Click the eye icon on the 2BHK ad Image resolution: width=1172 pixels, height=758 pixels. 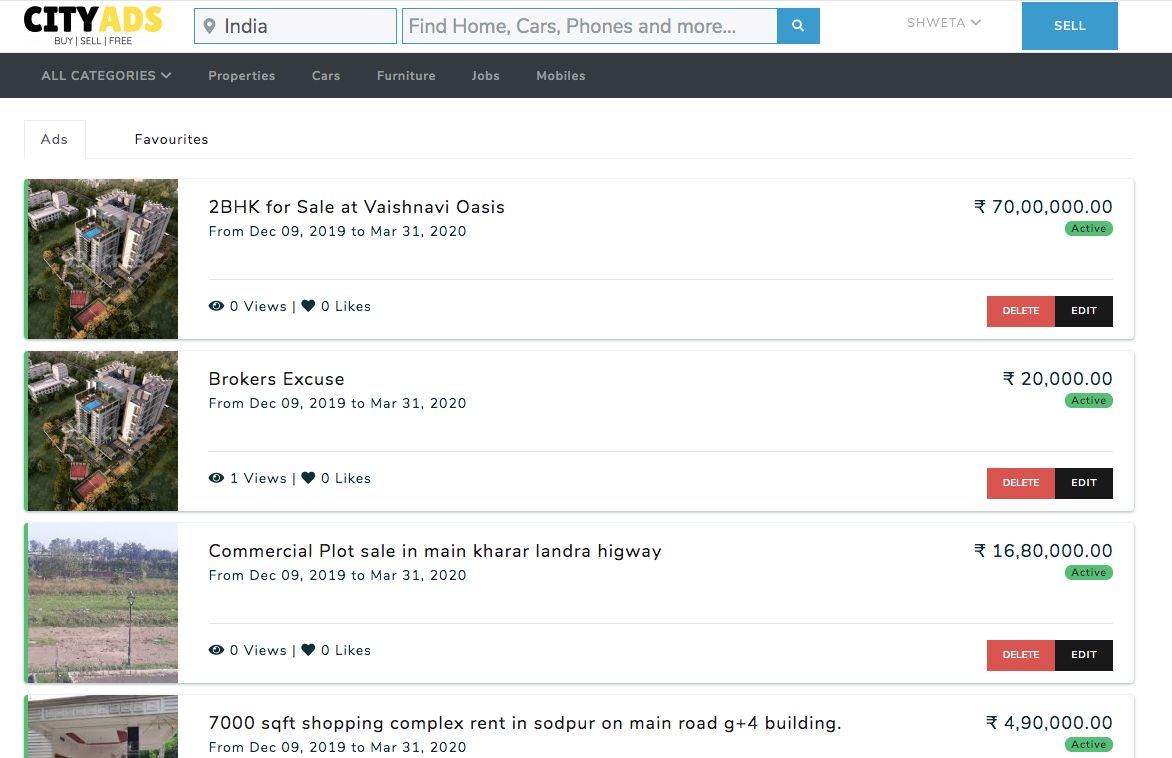click(216, 306)
